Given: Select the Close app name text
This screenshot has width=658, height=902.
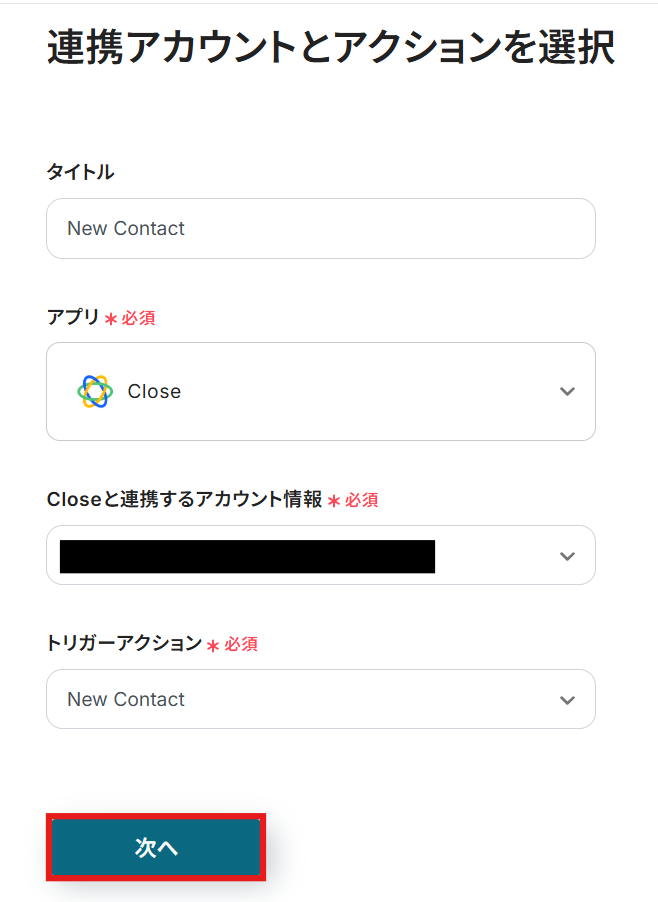Looking at the screenshot, I should click(x=154, y=392).
